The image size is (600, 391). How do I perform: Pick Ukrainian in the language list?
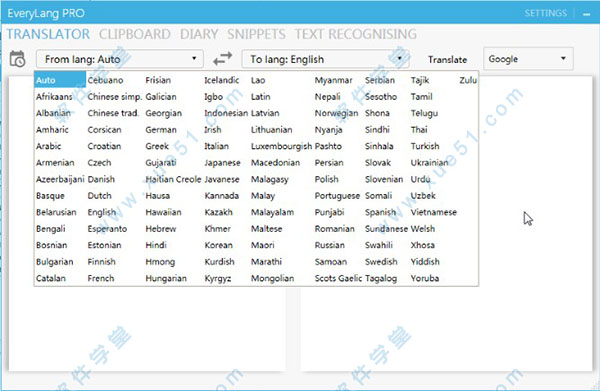point(429,163)
